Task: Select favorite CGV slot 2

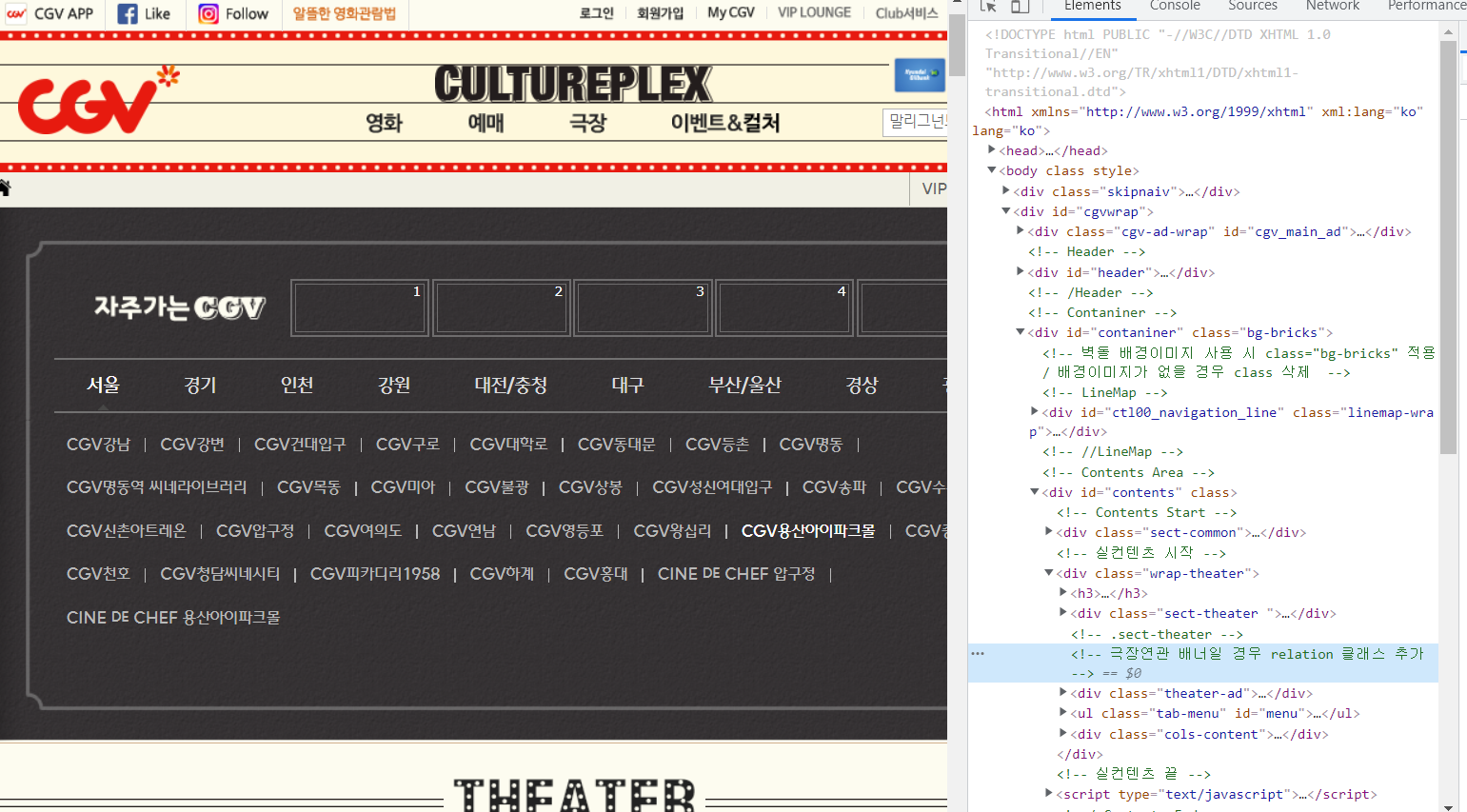Action: tap(502, 307)
